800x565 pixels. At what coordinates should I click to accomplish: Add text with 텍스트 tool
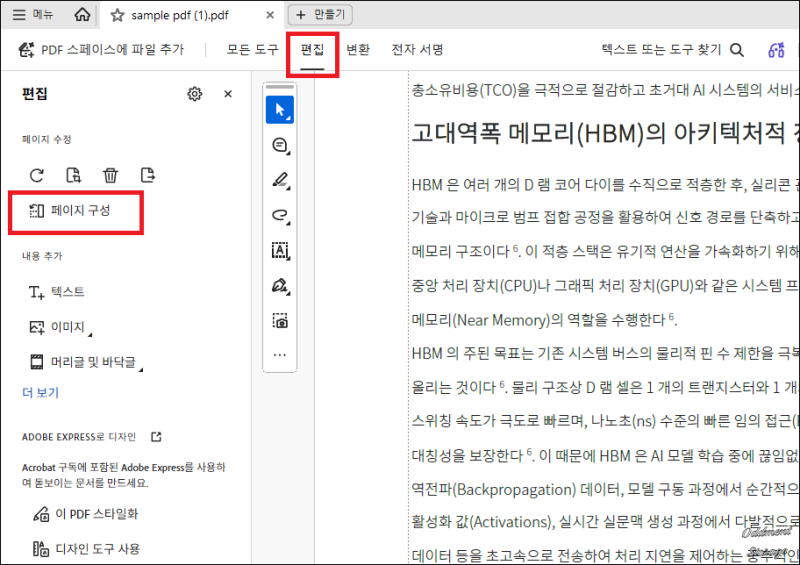click(x=57, y=292)
